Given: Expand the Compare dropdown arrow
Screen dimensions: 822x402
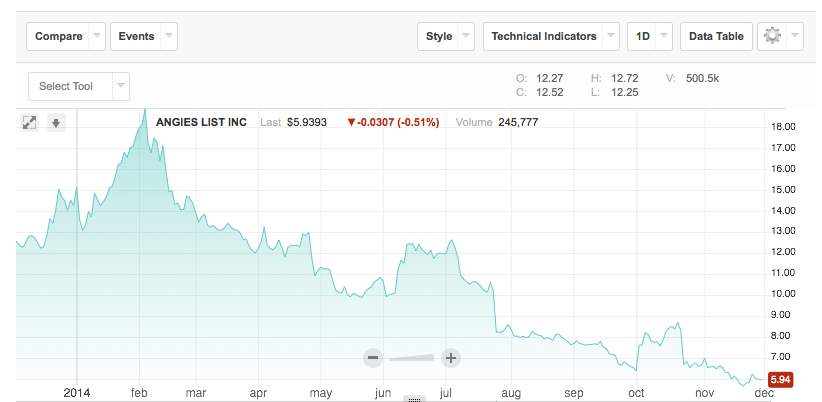Looking at the screenshot, I should [x=96, y=36].
